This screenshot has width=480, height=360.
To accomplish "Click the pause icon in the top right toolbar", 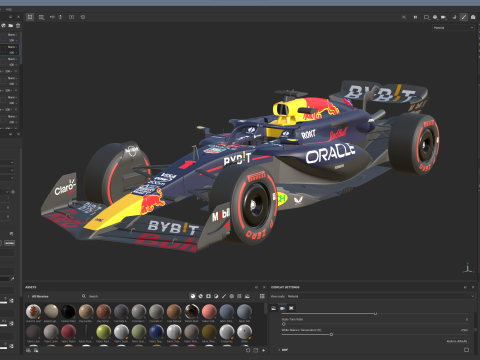I will [x=415, y=17].
